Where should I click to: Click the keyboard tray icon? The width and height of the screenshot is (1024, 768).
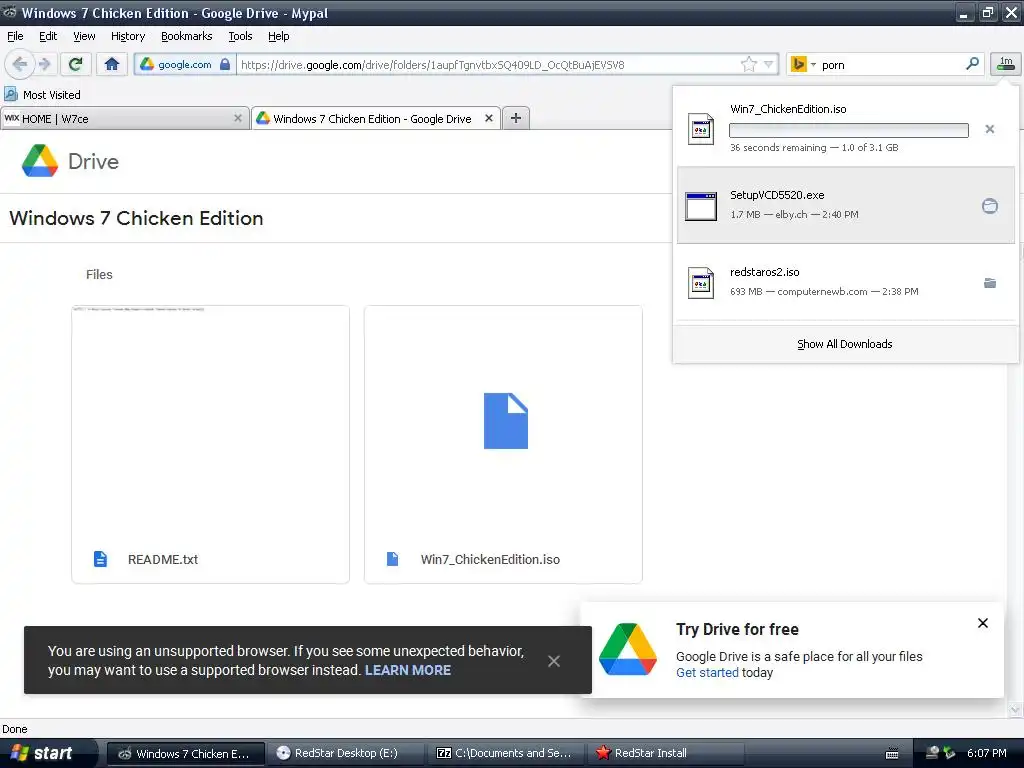pos(891,754)
